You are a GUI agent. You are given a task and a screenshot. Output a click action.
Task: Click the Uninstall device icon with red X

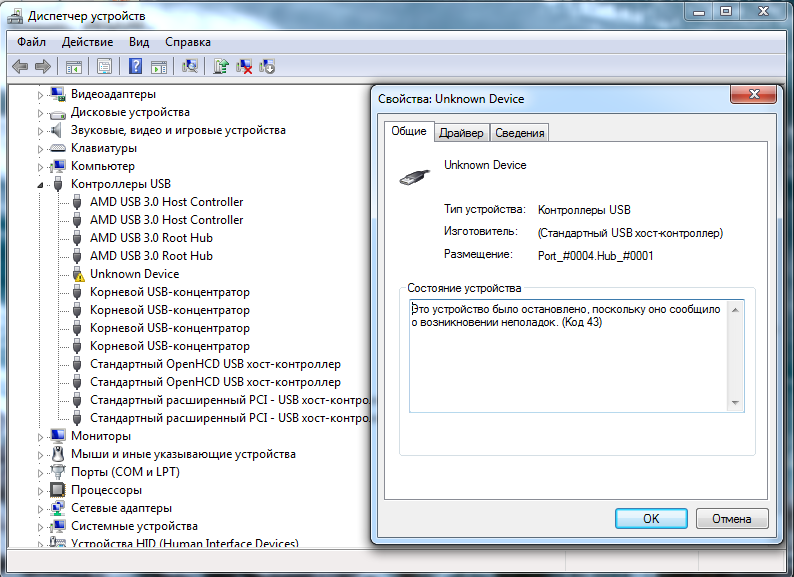coord(244,66)
